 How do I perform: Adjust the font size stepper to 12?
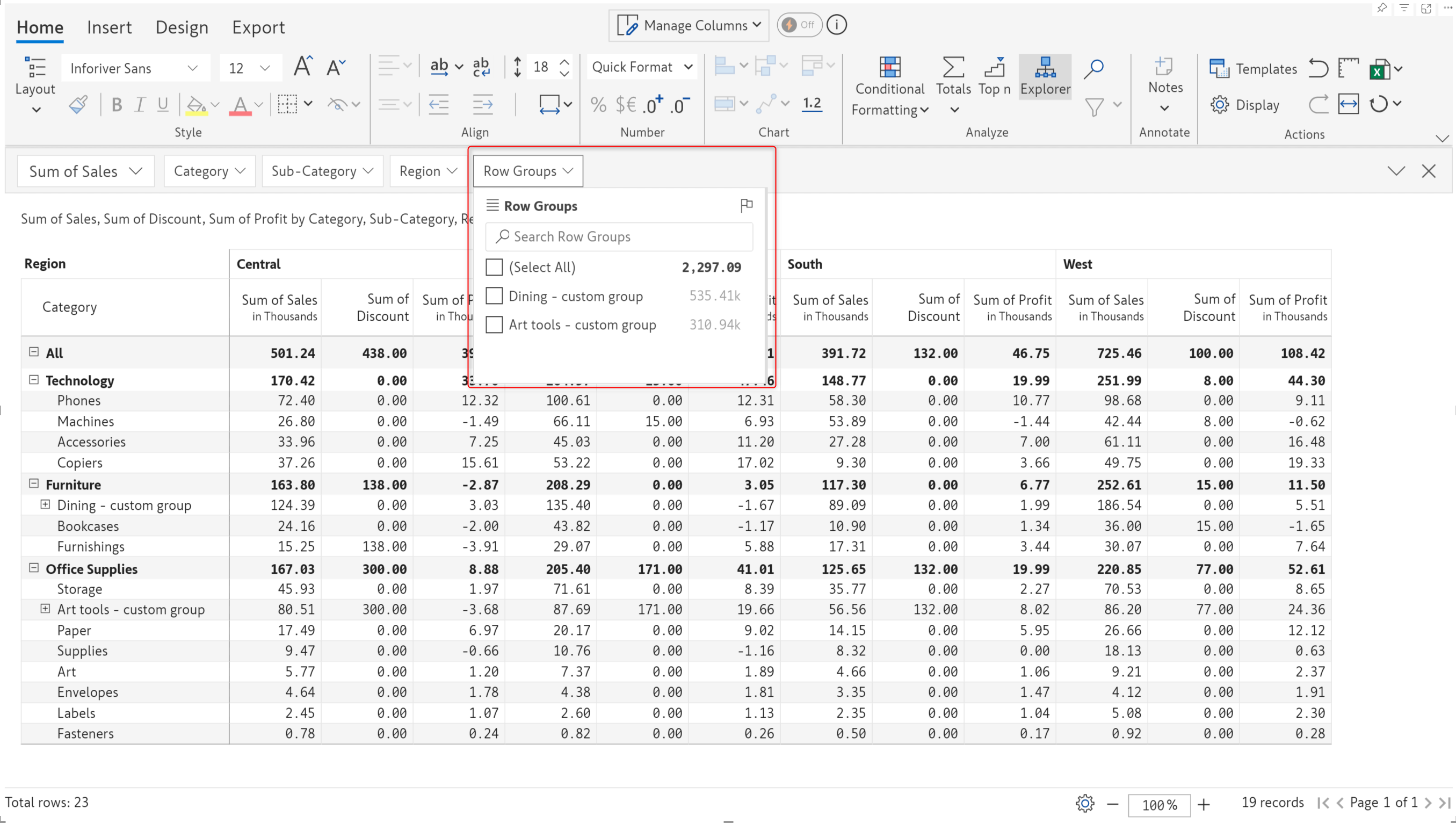(247, 68)
